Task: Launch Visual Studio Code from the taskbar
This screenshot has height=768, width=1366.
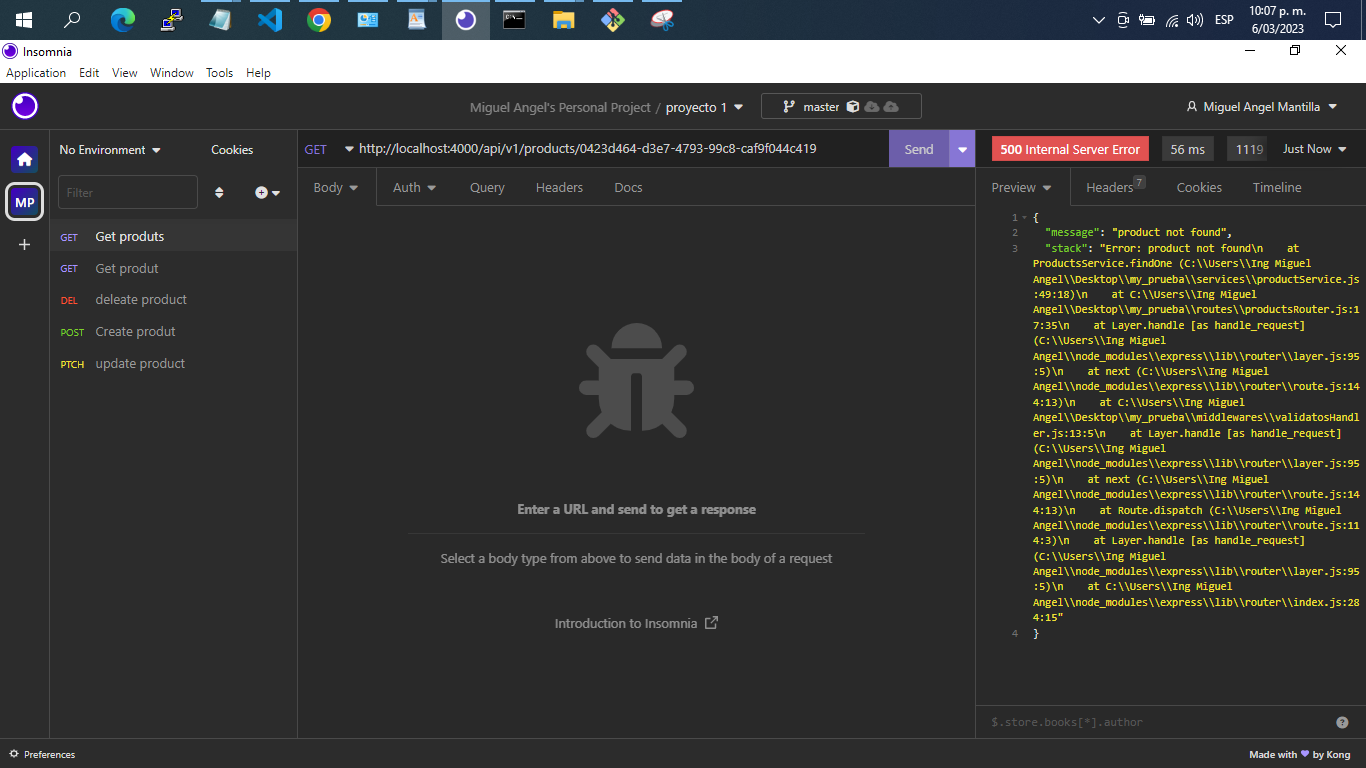Action: pyautogui.click(x=269, y=19)
